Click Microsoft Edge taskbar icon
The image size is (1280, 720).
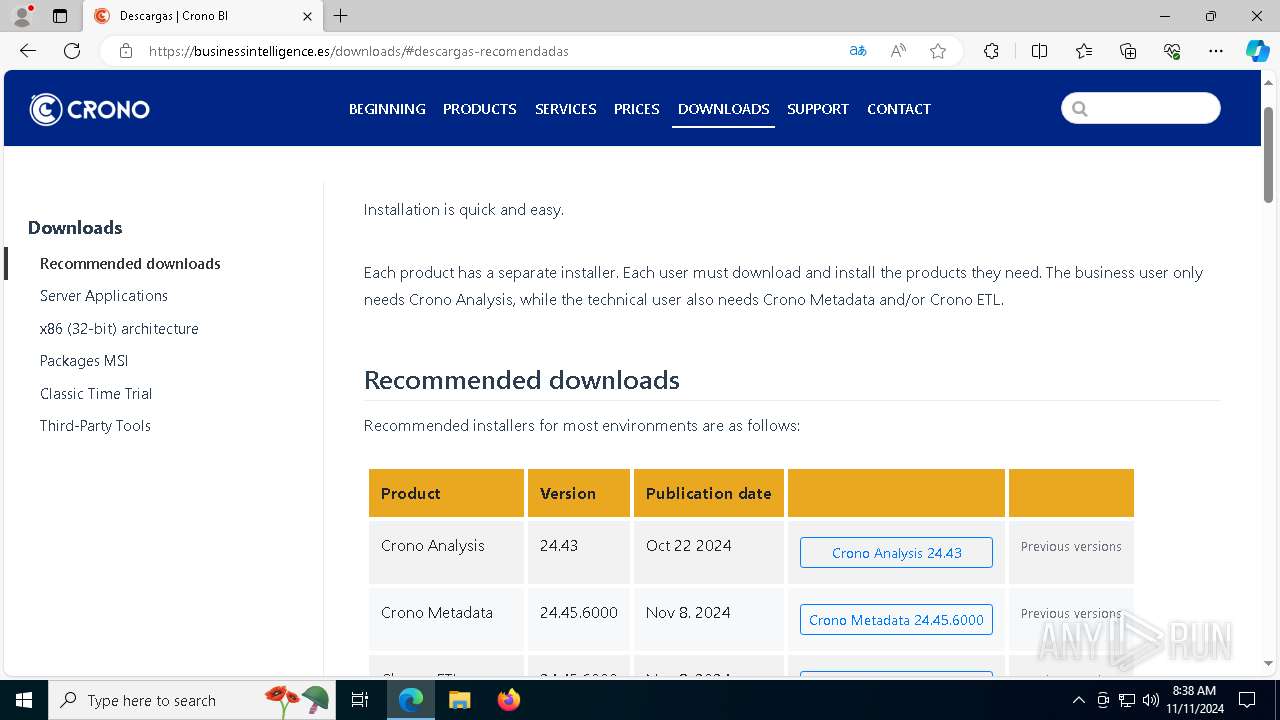pyautogui.click(x=411, y=700)
